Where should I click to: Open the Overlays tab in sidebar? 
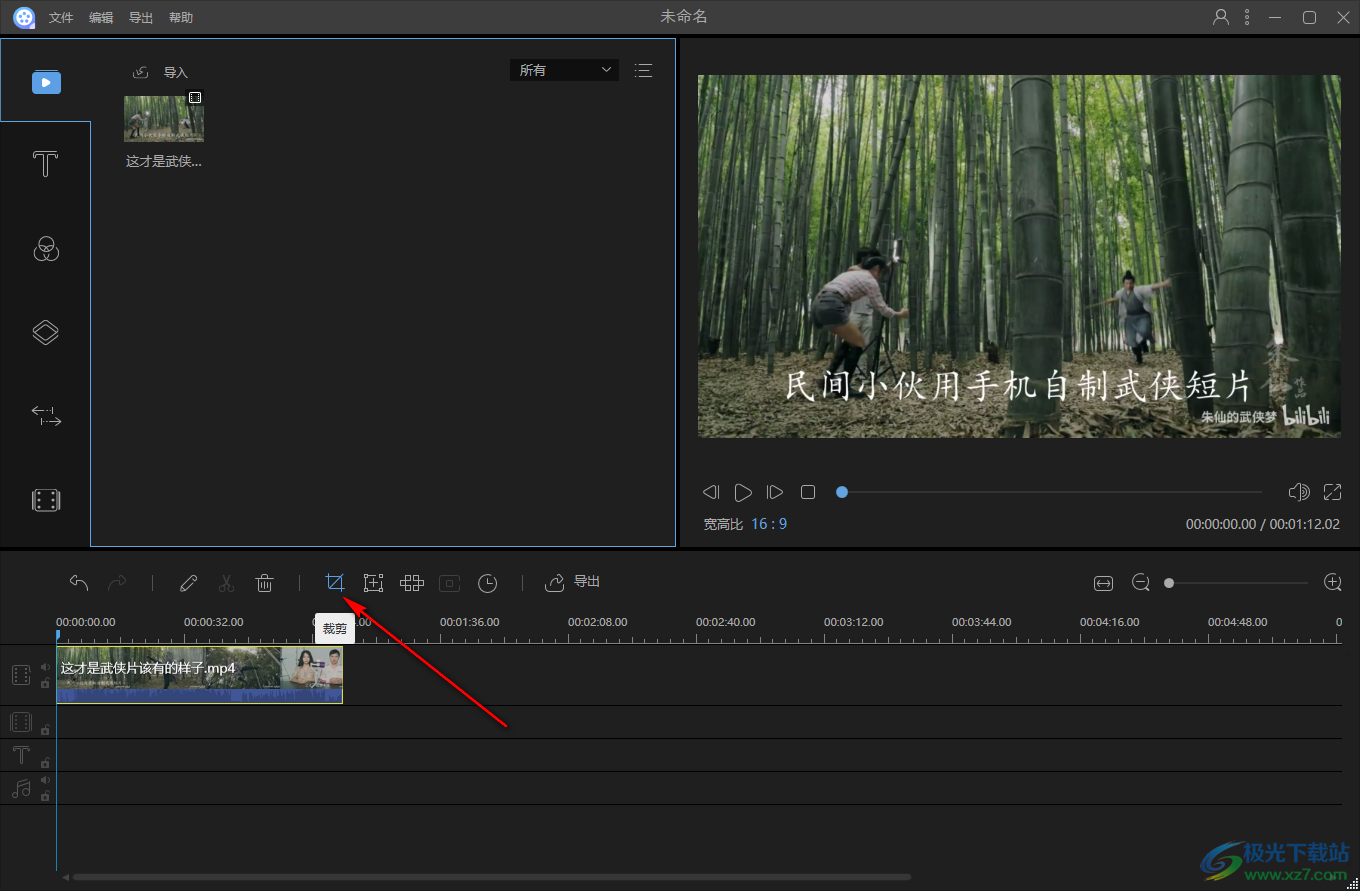pos(46,332)
